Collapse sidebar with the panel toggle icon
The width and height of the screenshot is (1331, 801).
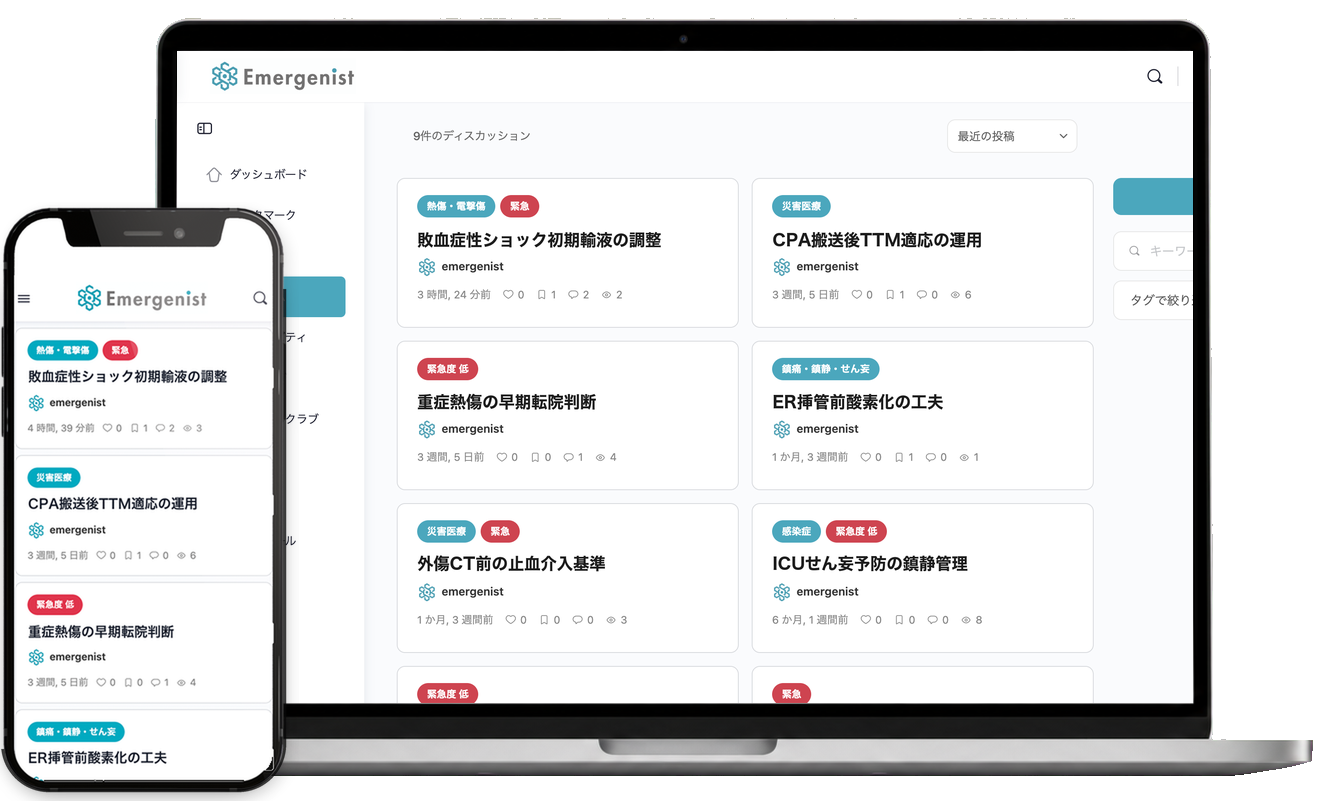(x=204, y=128)
